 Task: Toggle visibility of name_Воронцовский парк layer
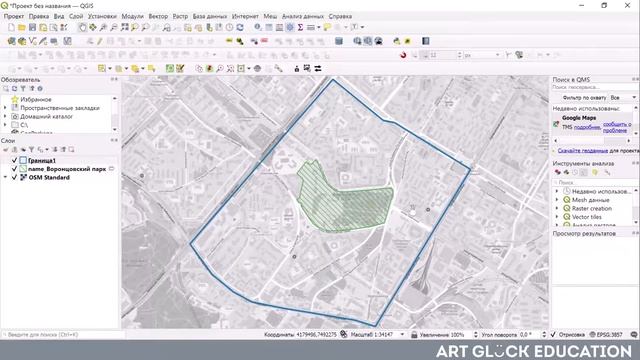coord(15,169)
